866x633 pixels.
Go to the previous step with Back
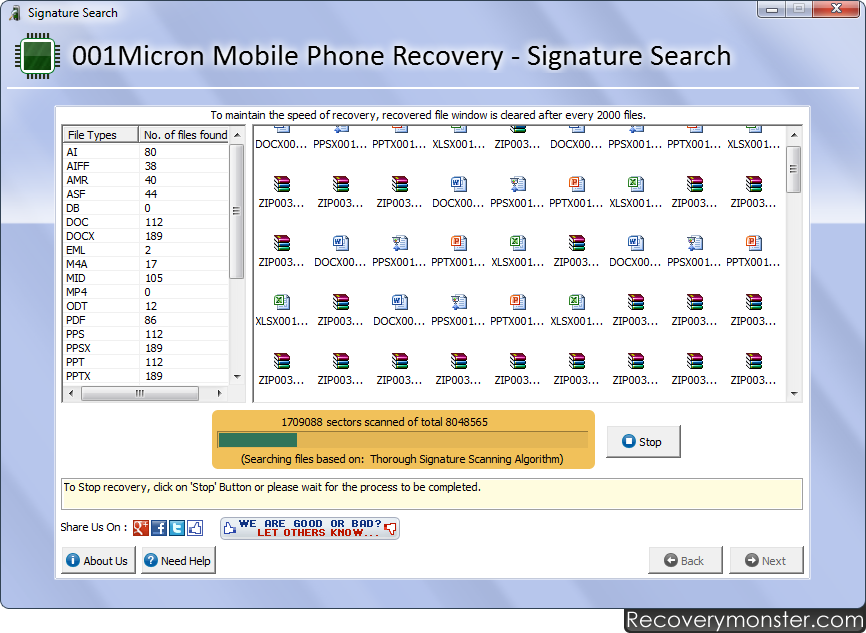point(685,561)
